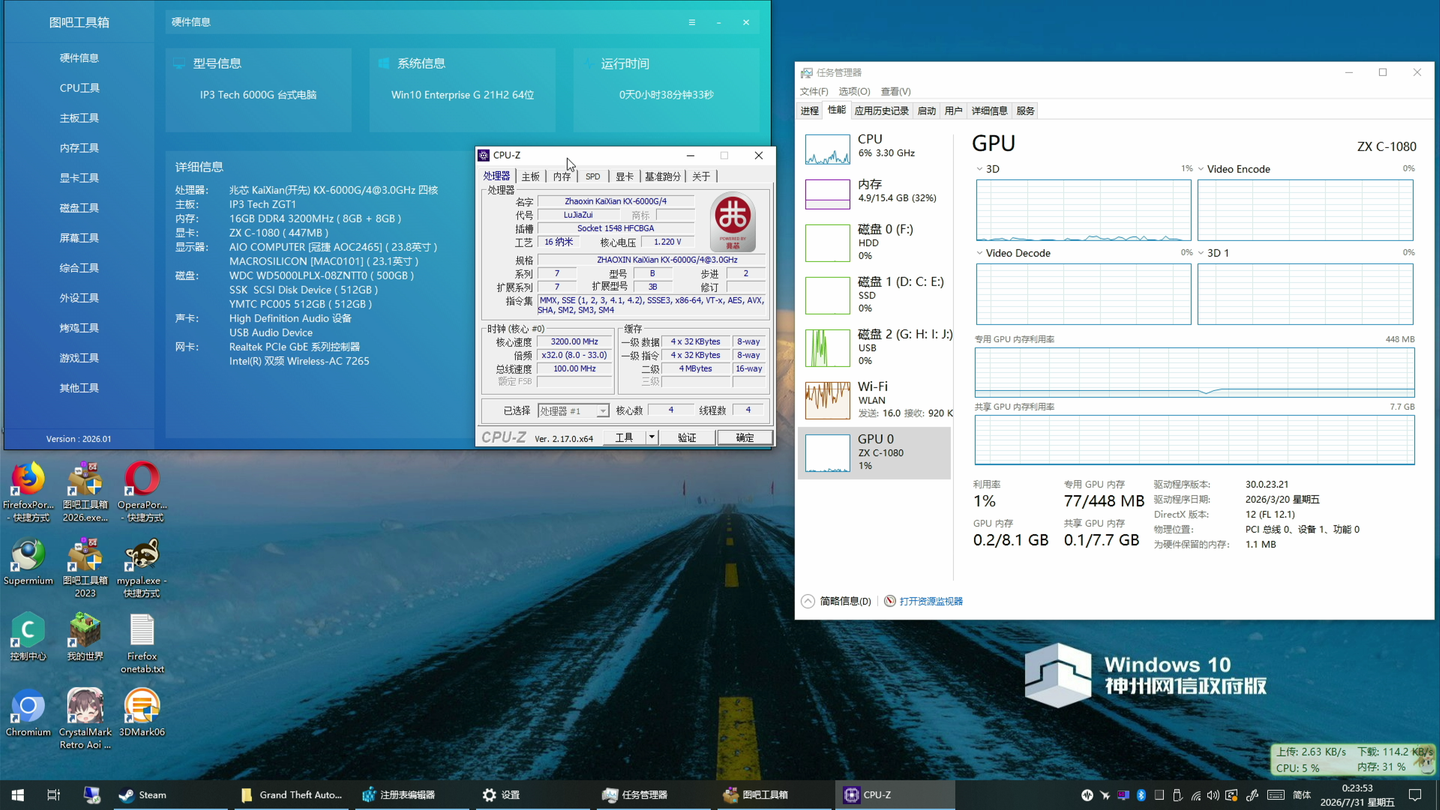Open the SPD tab in CPU-Z

(593, 177)
